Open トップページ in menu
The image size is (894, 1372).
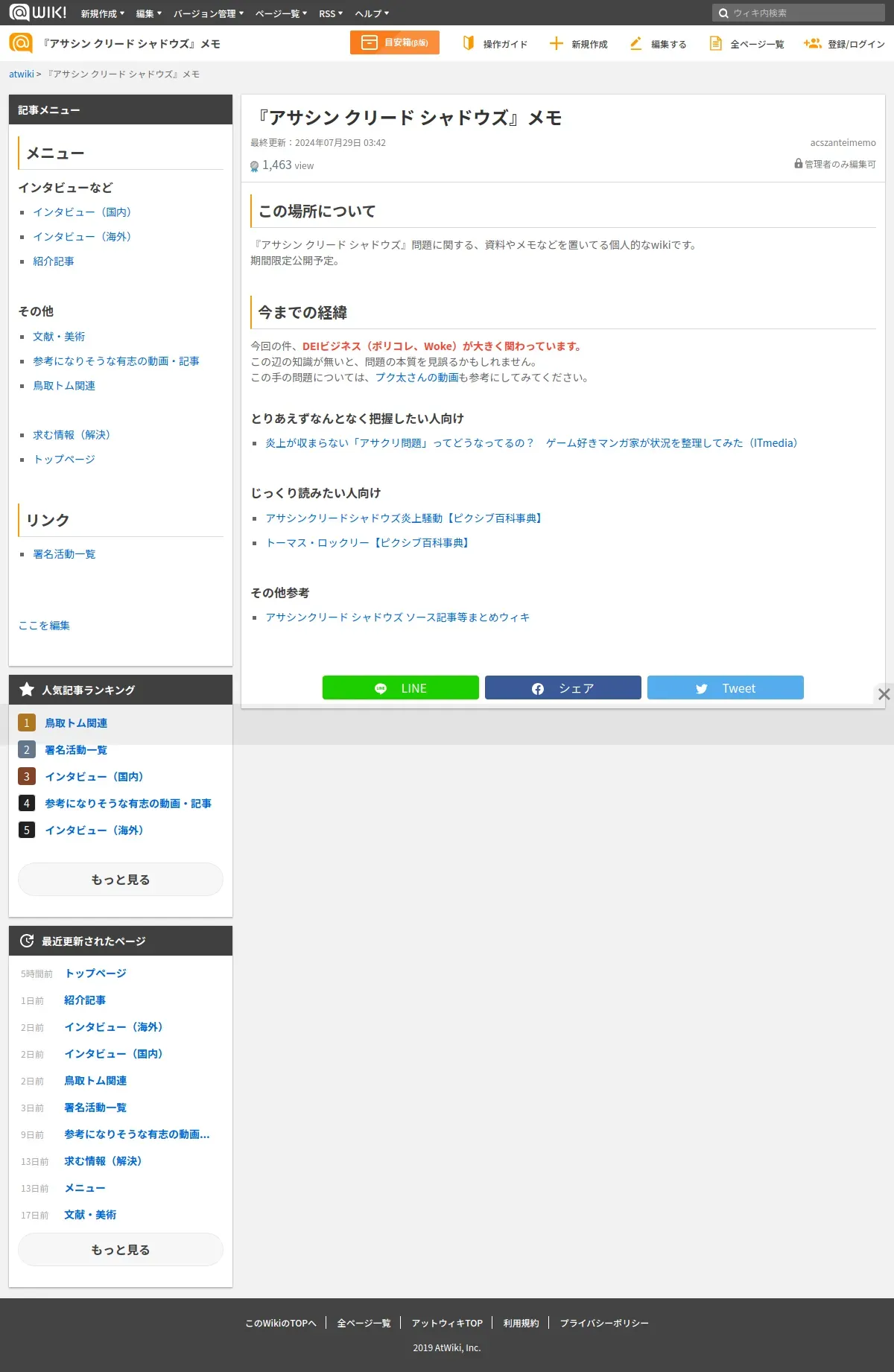[64, 460]
